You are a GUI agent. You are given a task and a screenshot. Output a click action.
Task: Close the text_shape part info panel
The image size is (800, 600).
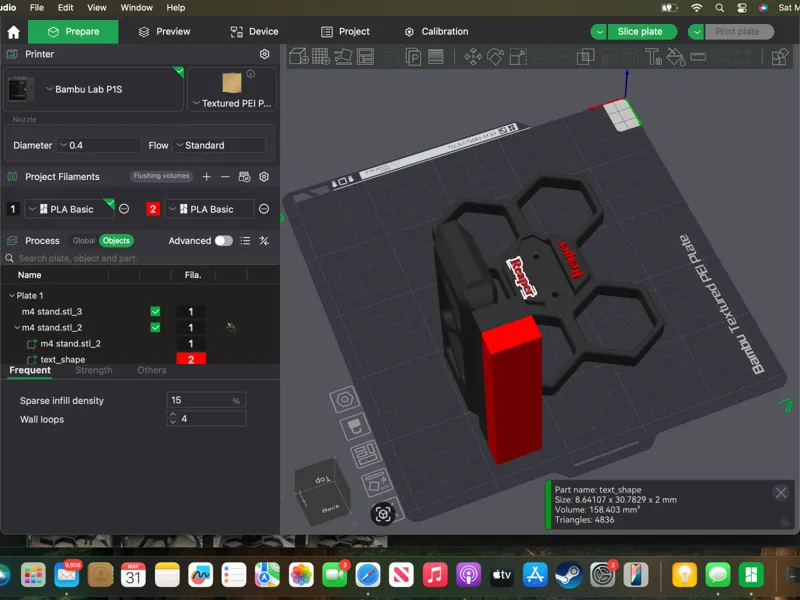point(781,492)
